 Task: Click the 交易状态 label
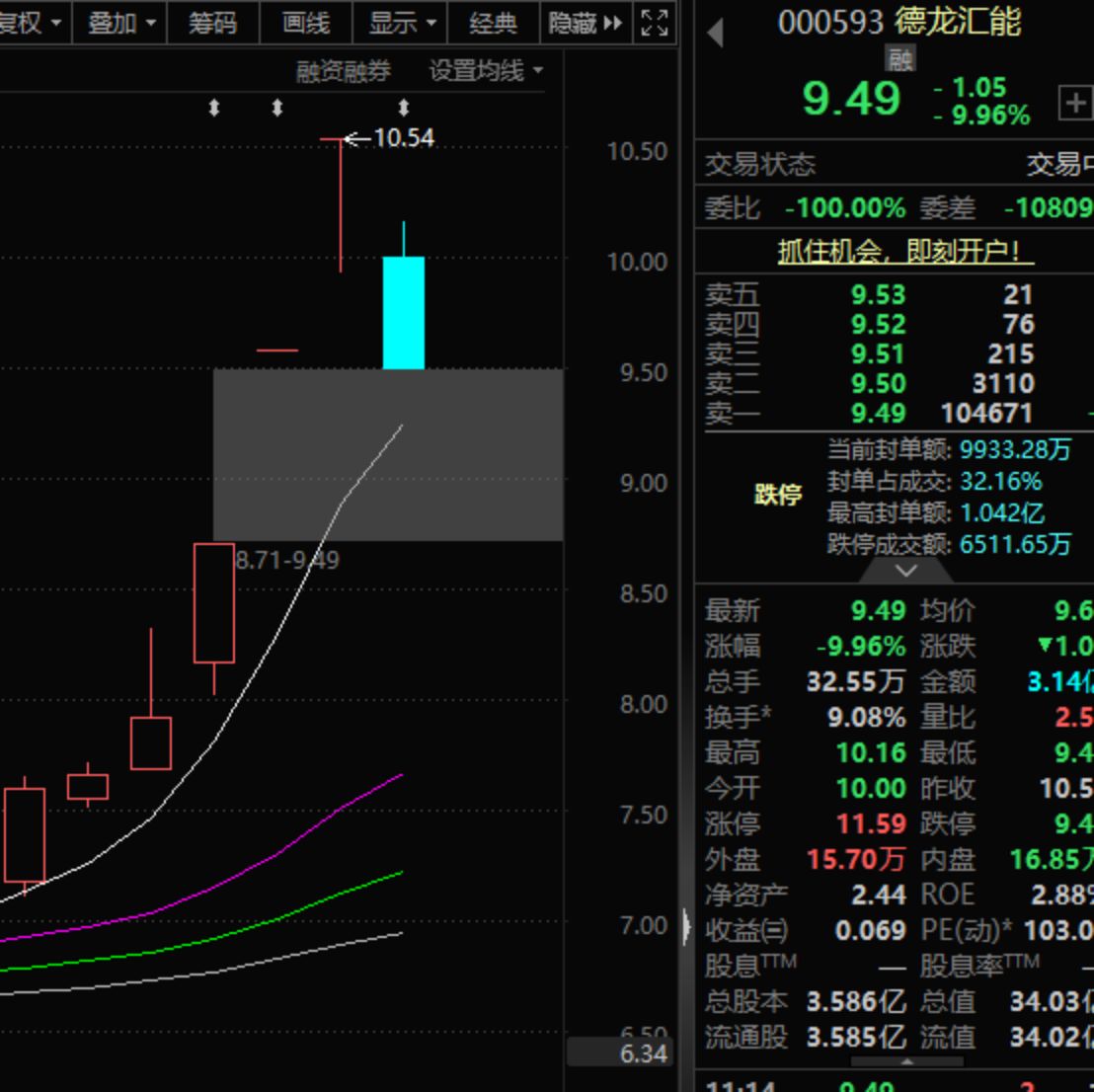(760, 165)
